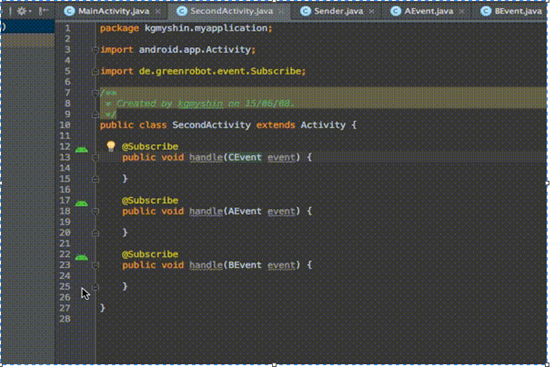Click the AEvent parameter type

[x=245, y=211]
